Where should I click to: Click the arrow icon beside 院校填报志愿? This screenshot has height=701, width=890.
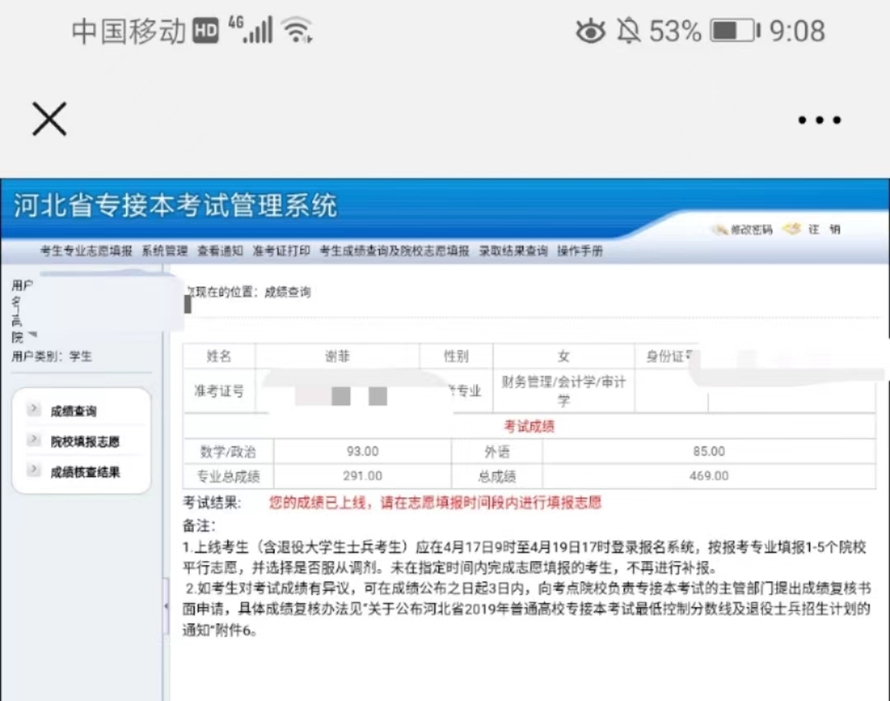34,440
